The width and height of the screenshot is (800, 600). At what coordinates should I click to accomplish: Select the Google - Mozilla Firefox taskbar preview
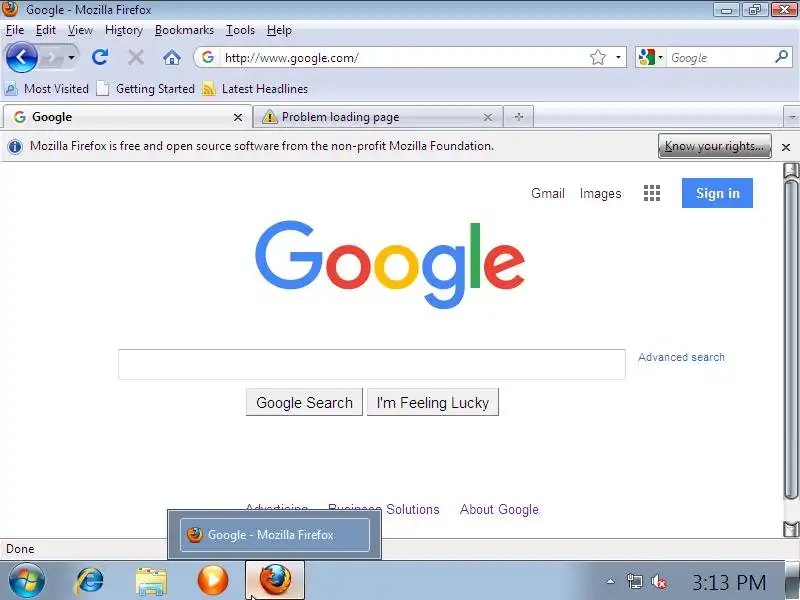point(274,535)
